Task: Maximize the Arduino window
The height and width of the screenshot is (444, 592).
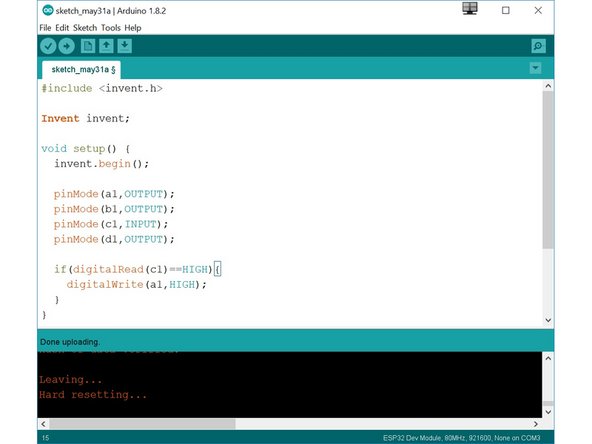Action: (x=506, y=11)
